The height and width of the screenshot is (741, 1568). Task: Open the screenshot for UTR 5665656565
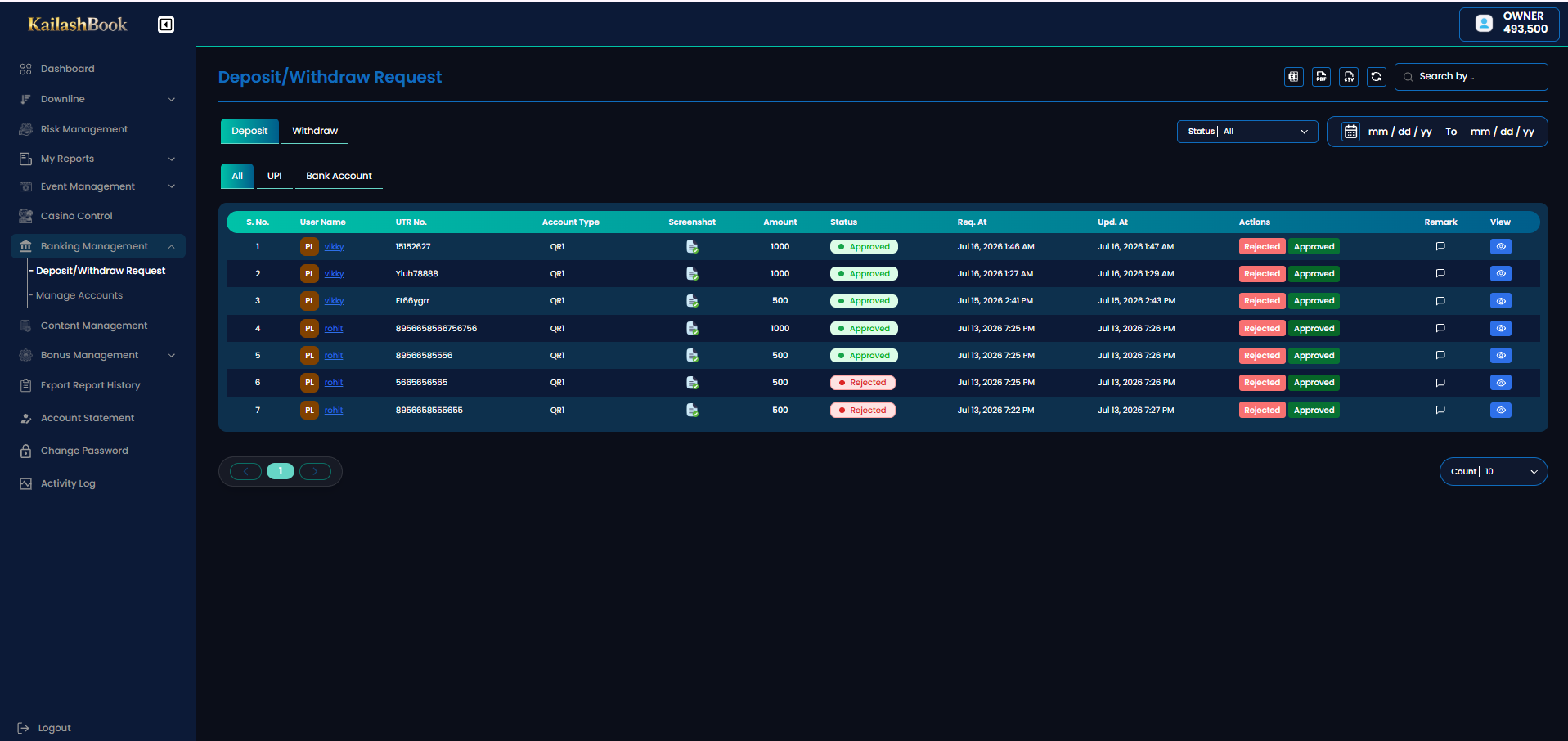coord(692,382)
